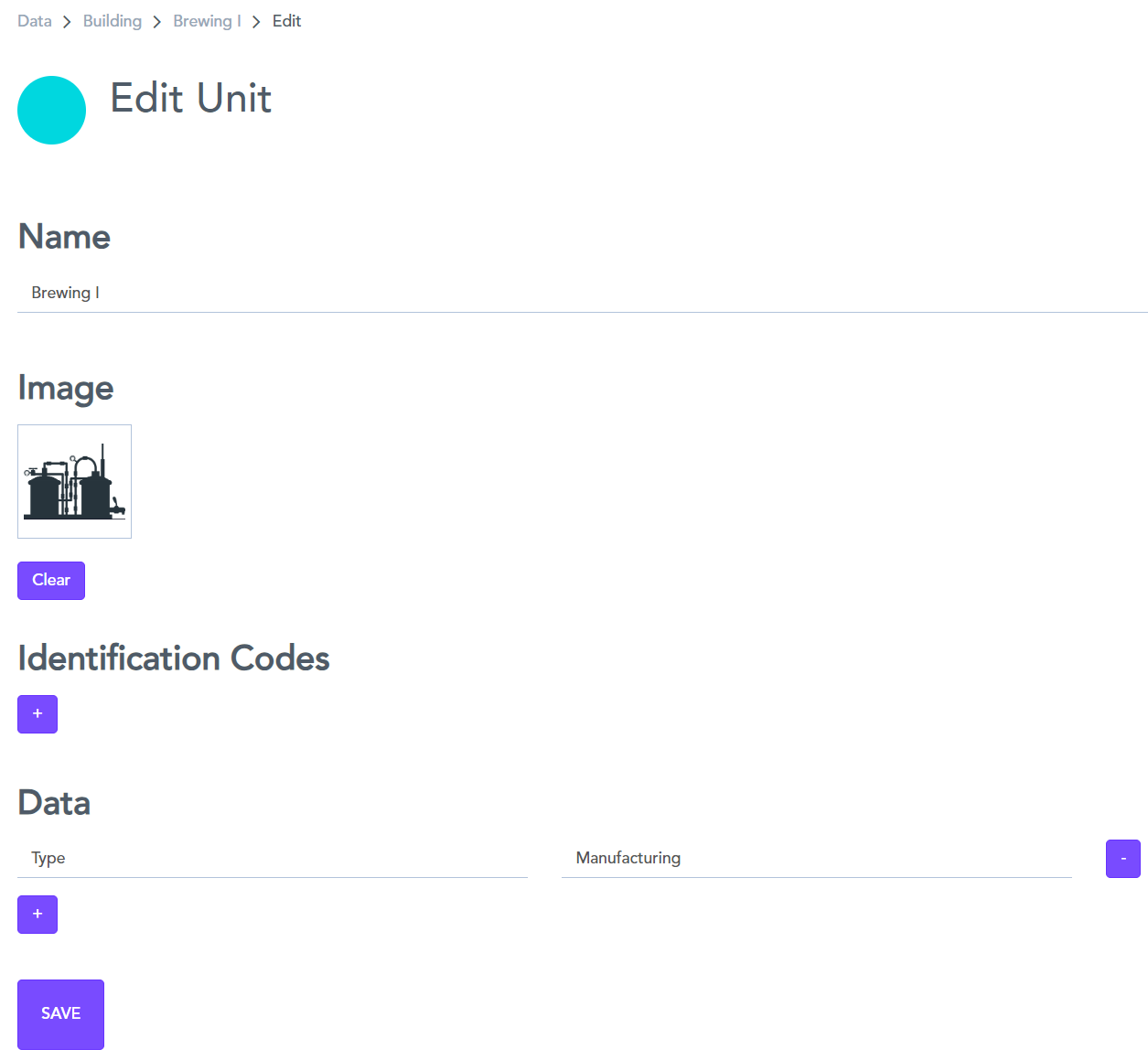Click the Manufacturing value input field

[816, 859]
